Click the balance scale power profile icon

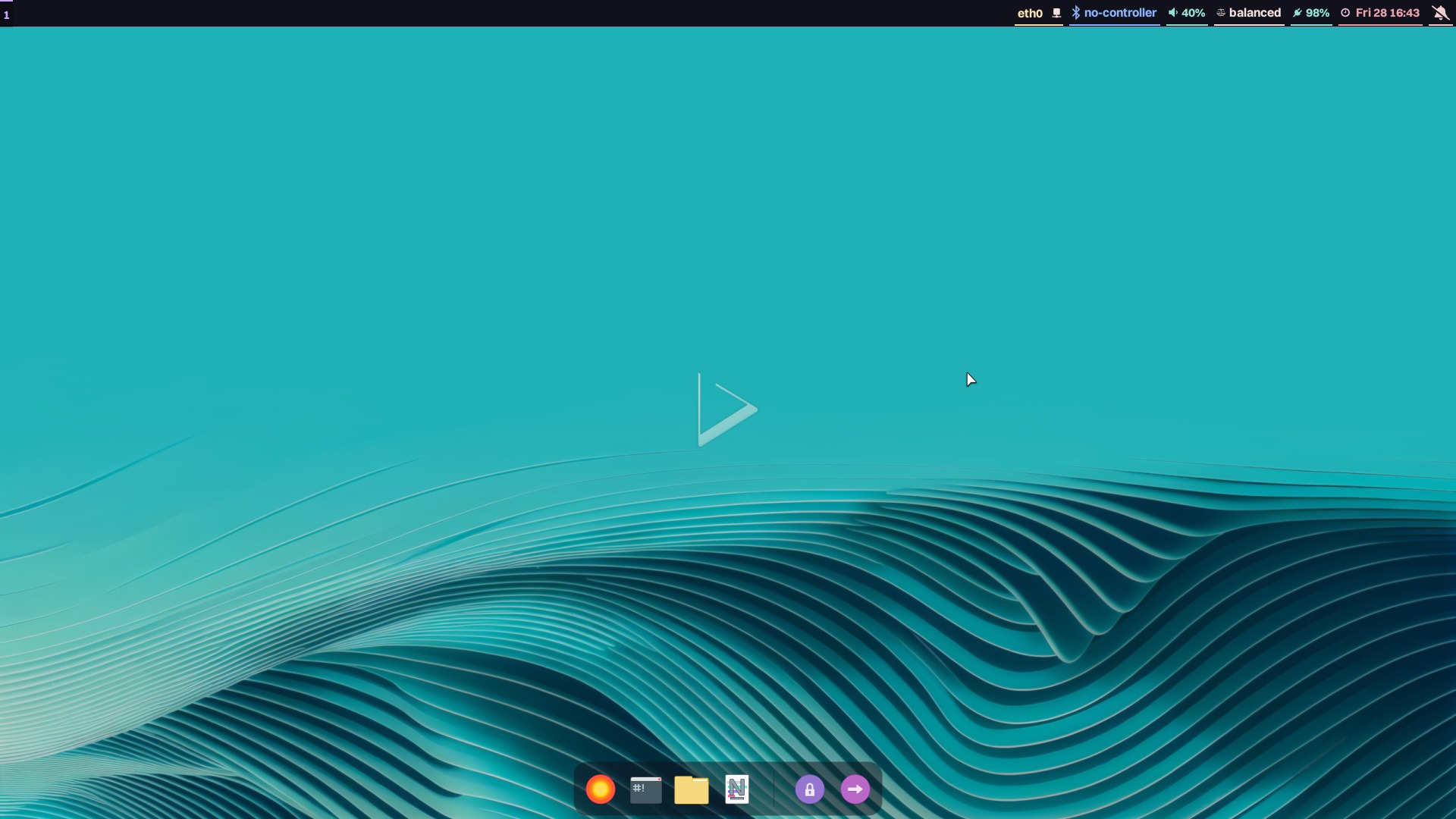coord(1221,13)
